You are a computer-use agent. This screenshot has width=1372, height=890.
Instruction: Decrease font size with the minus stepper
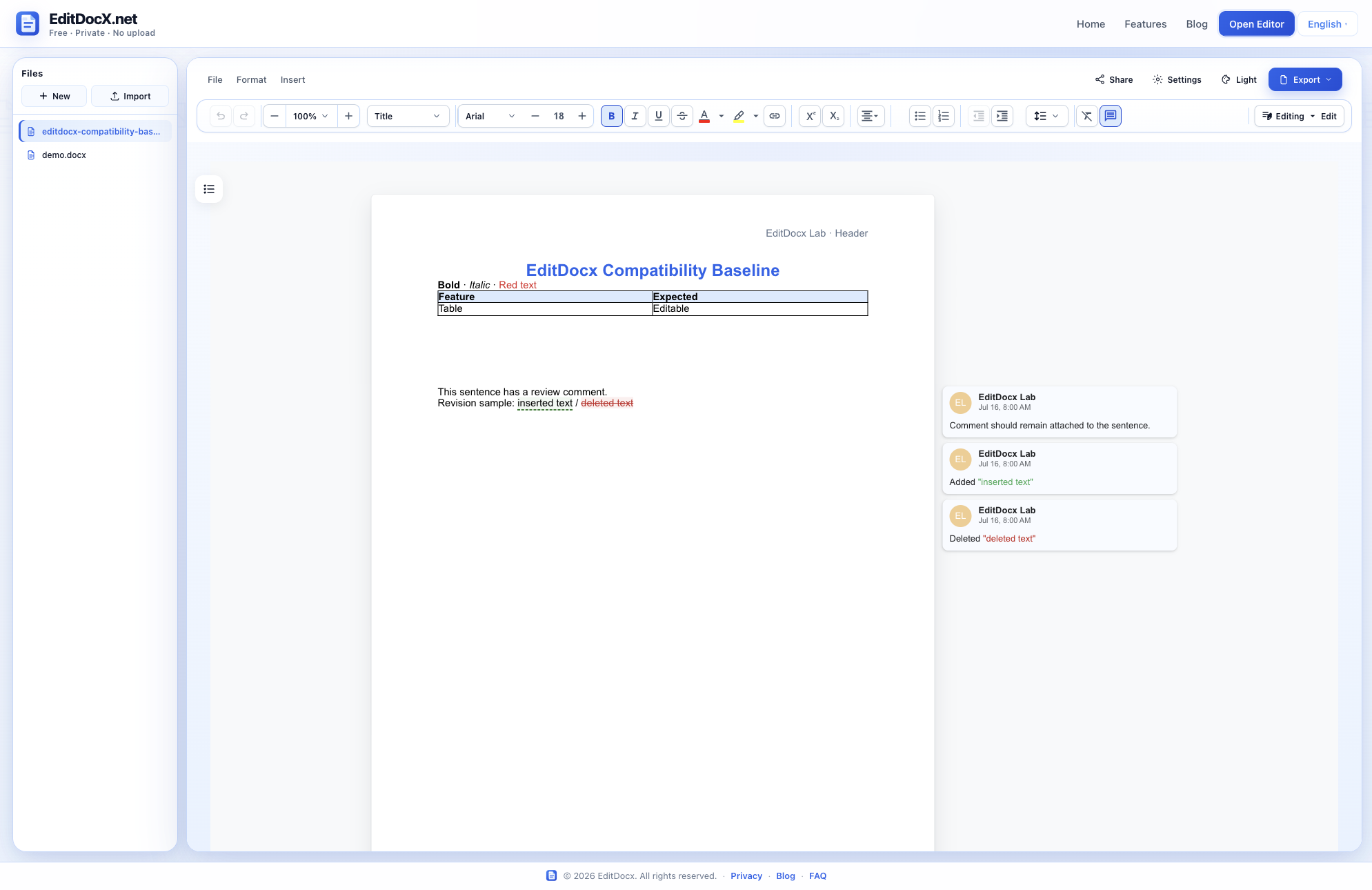[x=535, y=116]
